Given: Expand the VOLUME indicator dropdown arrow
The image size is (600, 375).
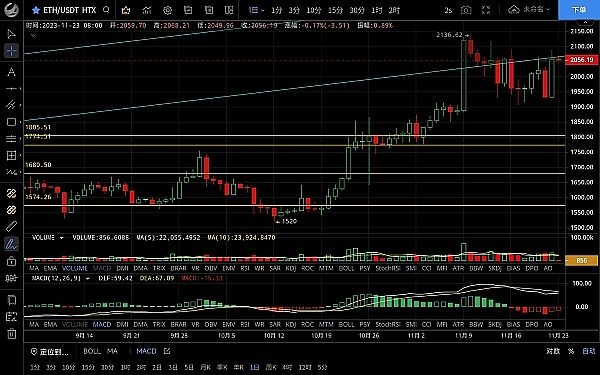Looking at the screenshot, I should click(61, 238).
